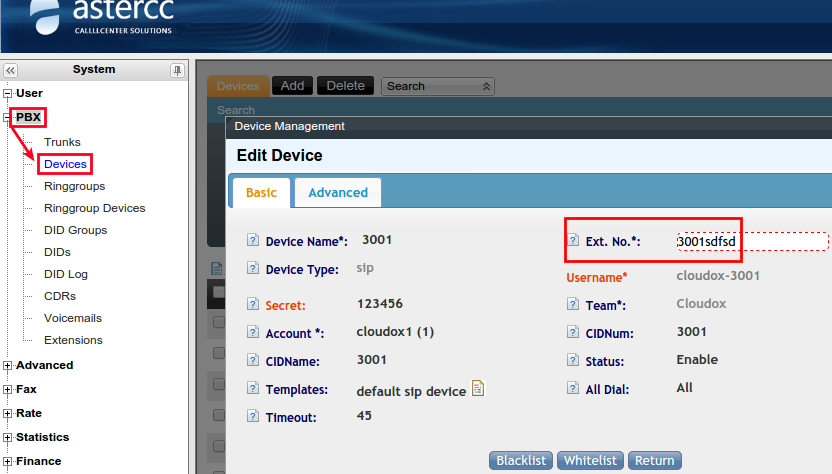This screenshot has height=474, width=832.
Task: Expand the Advanced tree node
Action: click(x=8, y=366)
